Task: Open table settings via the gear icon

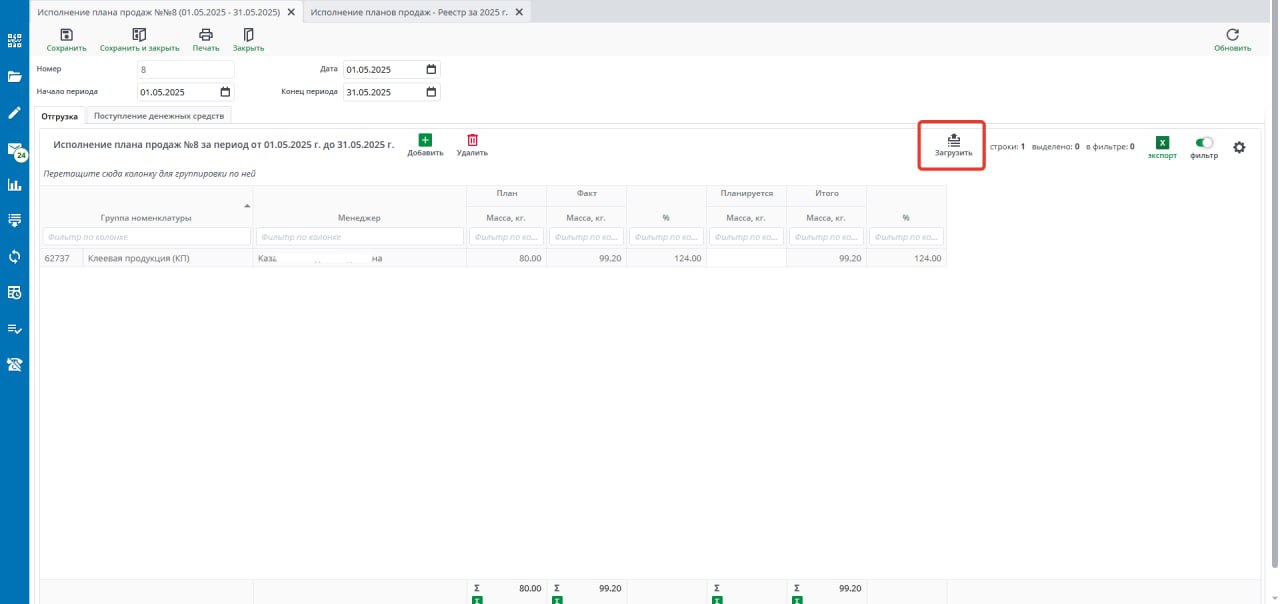Action: pos(1239,148)
